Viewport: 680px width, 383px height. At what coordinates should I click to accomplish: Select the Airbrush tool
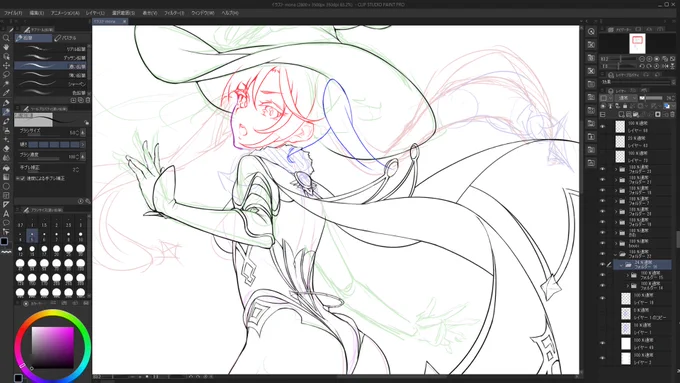(6, 131)
